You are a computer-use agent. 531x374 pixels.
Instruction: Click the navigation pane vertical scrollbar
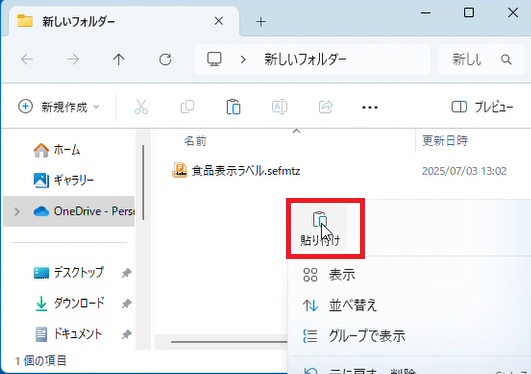coord(143,182)
